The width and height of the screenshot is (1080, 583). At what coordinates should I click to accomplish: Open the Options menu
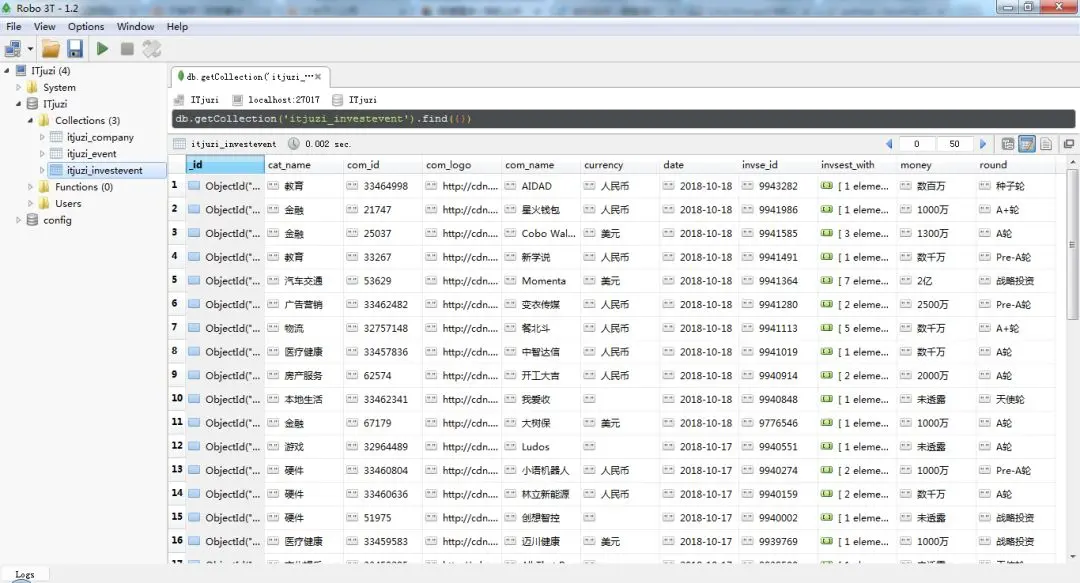(86, 26)
